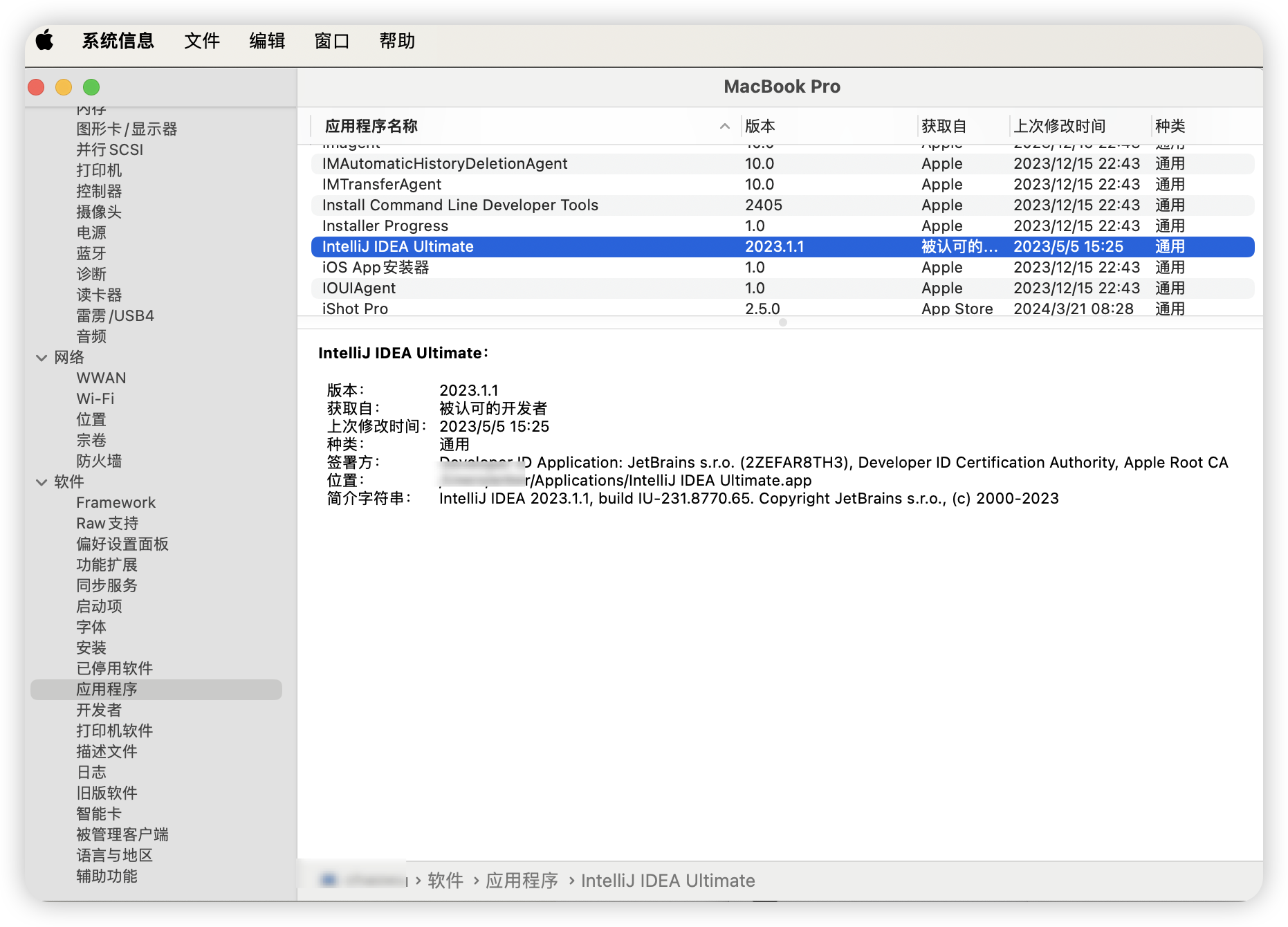This screenshot has width=1288, height=927.
Task: Select Wi-Fi under 网络
Action: 95,399
